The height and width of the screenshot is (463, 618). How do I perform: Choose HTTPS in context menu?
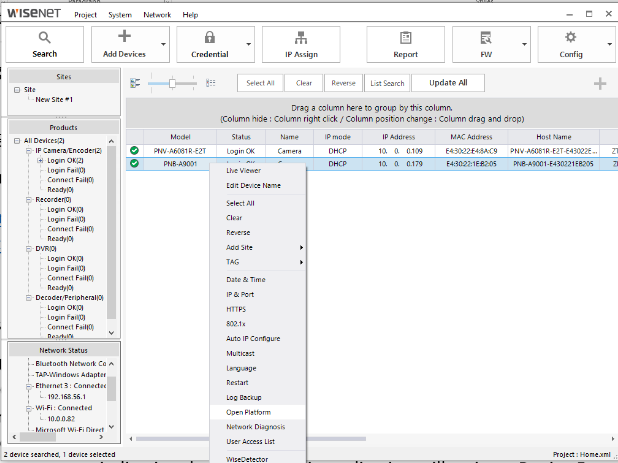(x=258, y=309)
